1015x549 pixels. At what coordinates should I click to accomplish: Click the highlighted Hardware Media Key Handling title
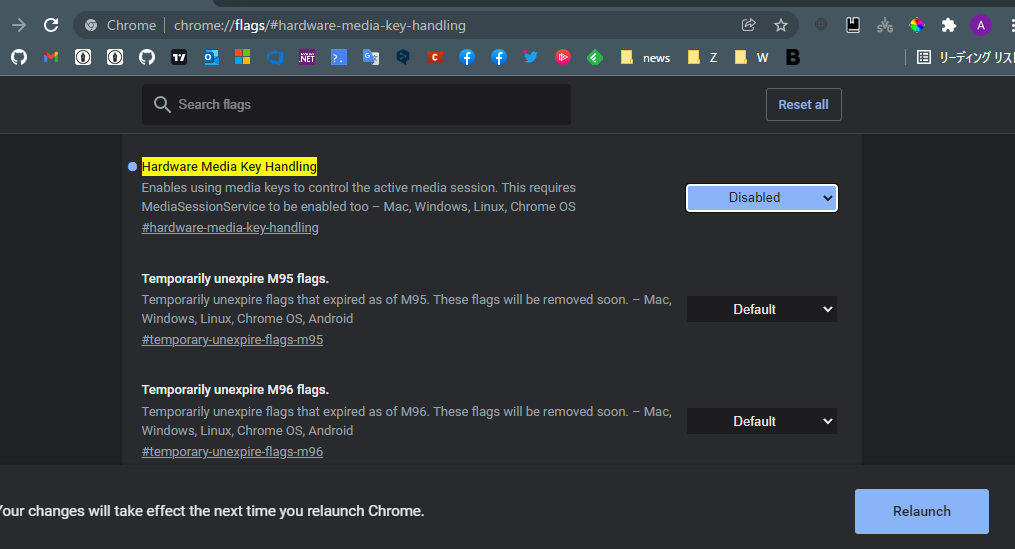coord(229,166)
